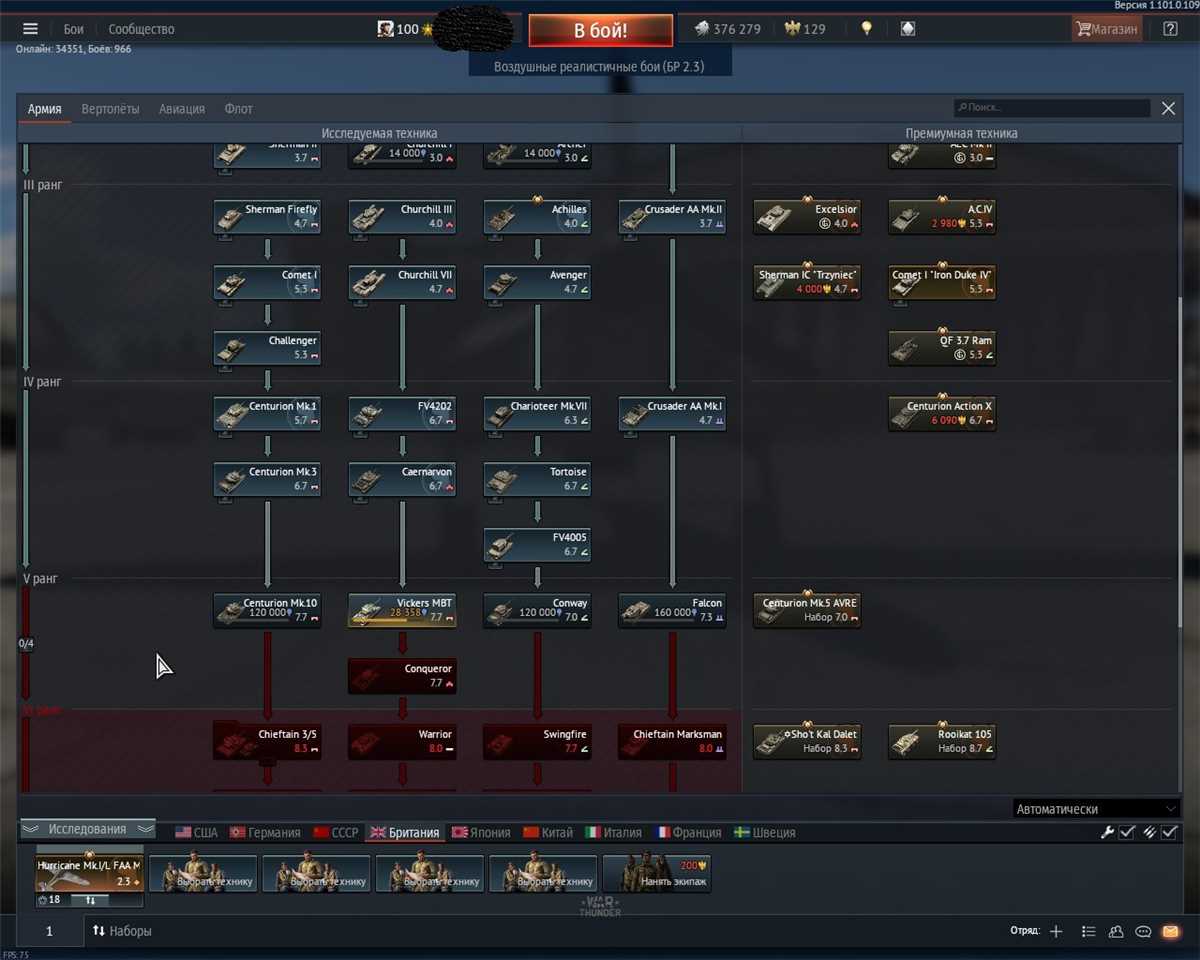Viewport: 1200px width, 960px height.
Task: Select the Sherman Firefly tank icon
Action: point(267,217)
